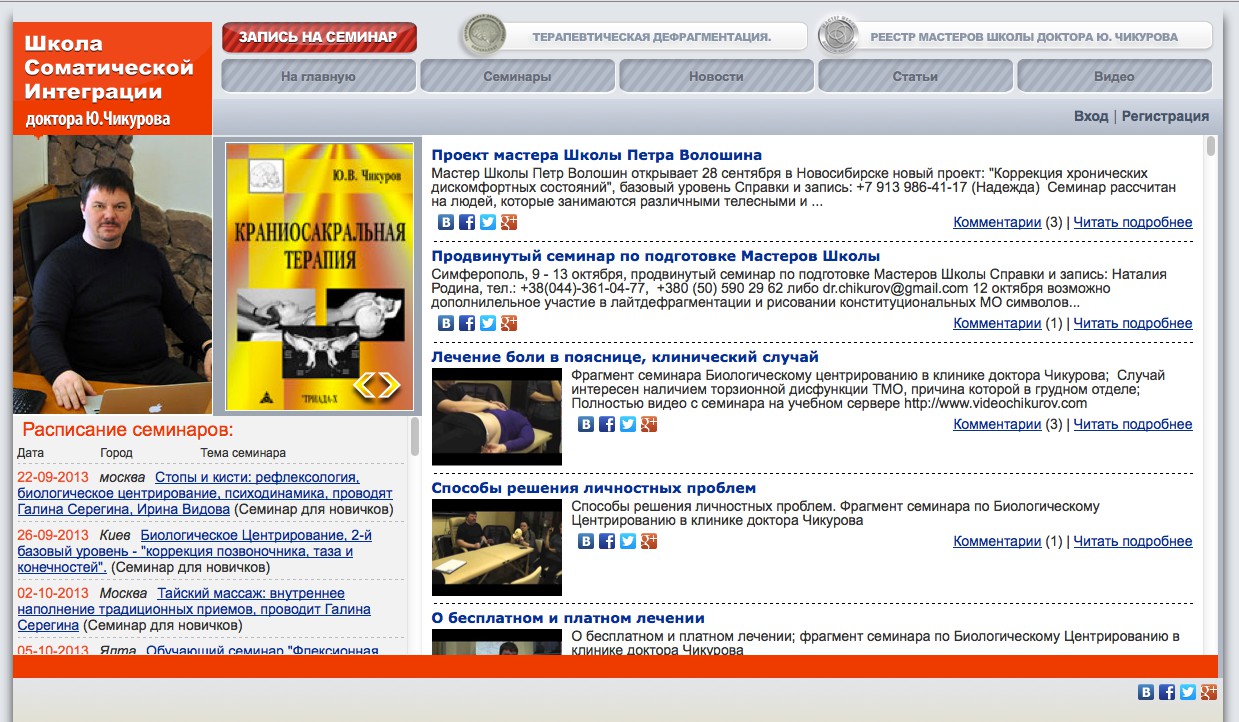Click footer Google Plus icon

[1209, 692]
